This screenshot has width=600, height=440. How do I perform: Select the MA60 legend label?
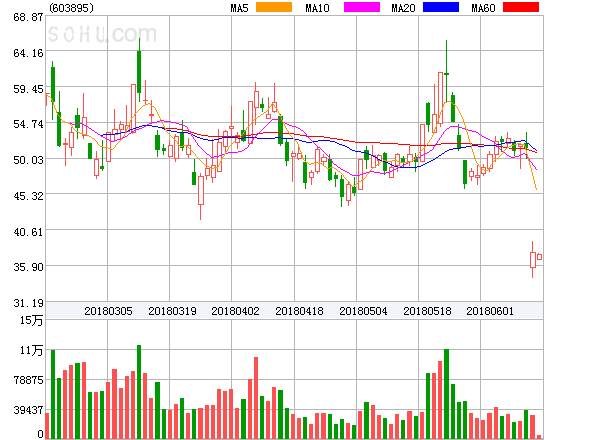click(483, 8)
